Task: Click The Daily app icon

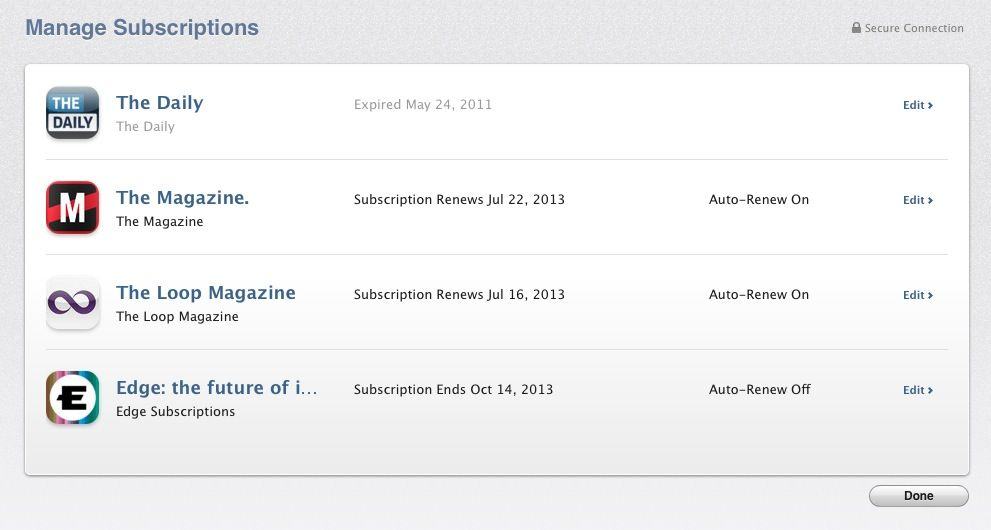Action: pos(72,113)
